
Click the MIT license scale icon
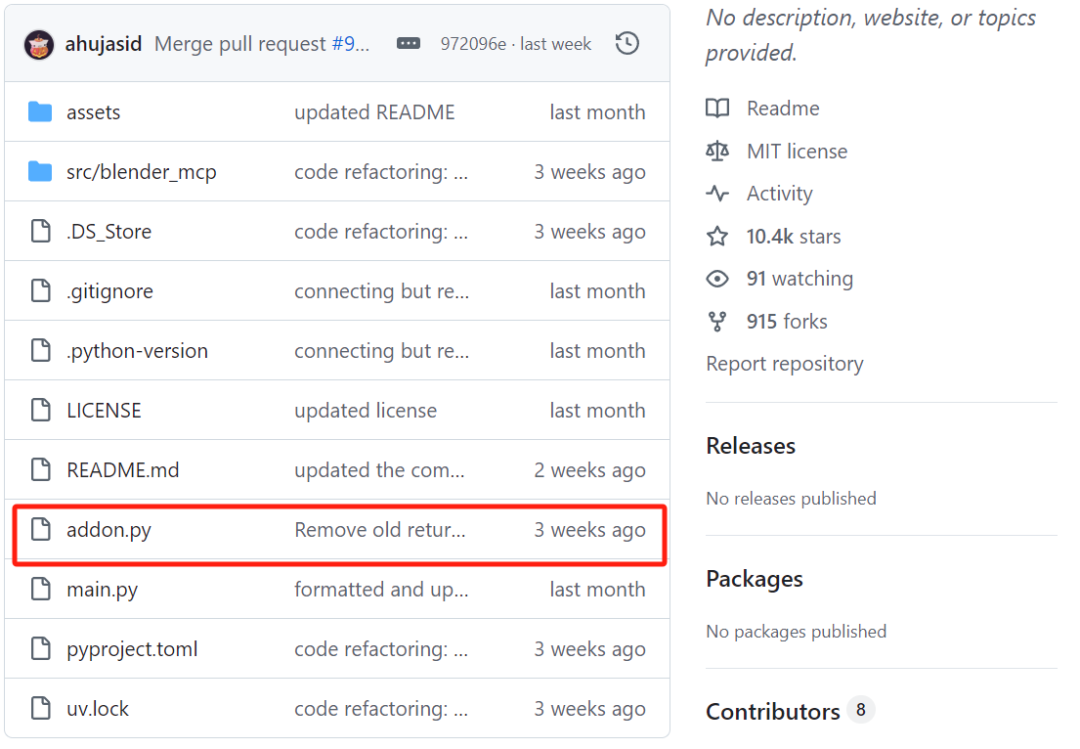717,151
